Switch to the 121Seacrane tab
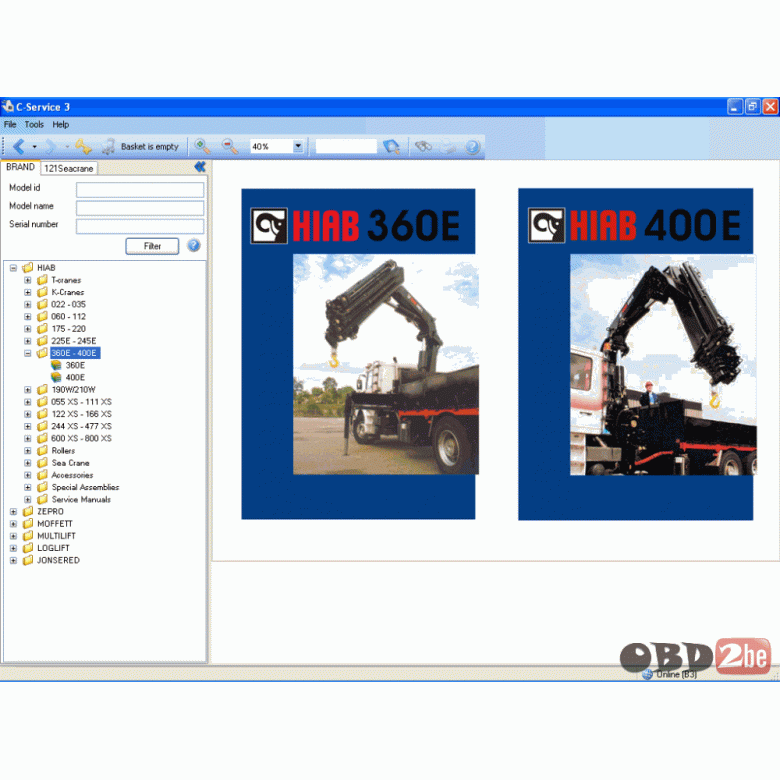780x780 pixels. (x=69, y=168)
